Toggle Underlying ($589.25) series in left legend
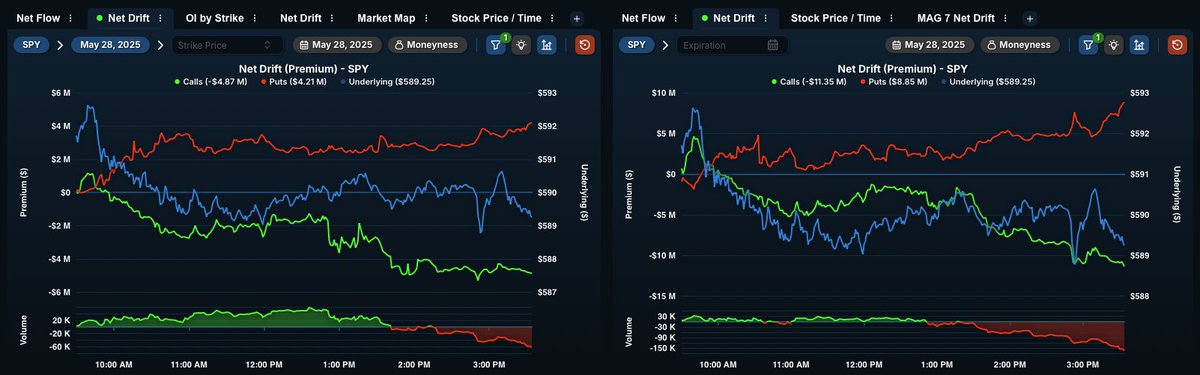Screen dimensions: 1200x375 [x=386, y=81]
